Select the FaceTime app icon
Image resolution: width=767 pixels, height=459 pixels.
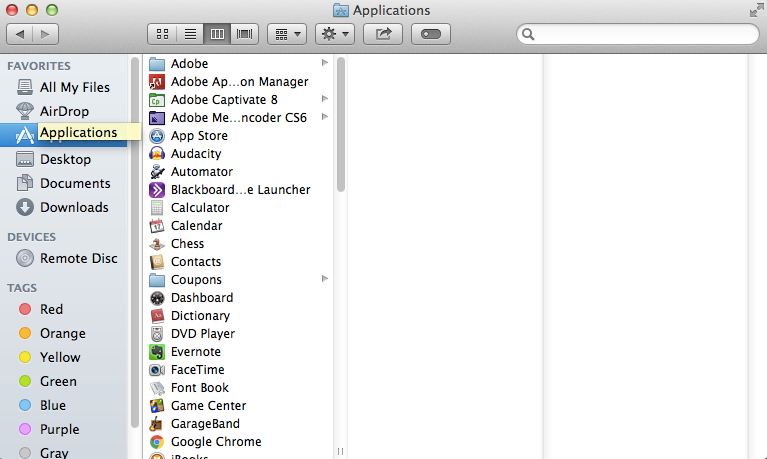tap(157, 370)
